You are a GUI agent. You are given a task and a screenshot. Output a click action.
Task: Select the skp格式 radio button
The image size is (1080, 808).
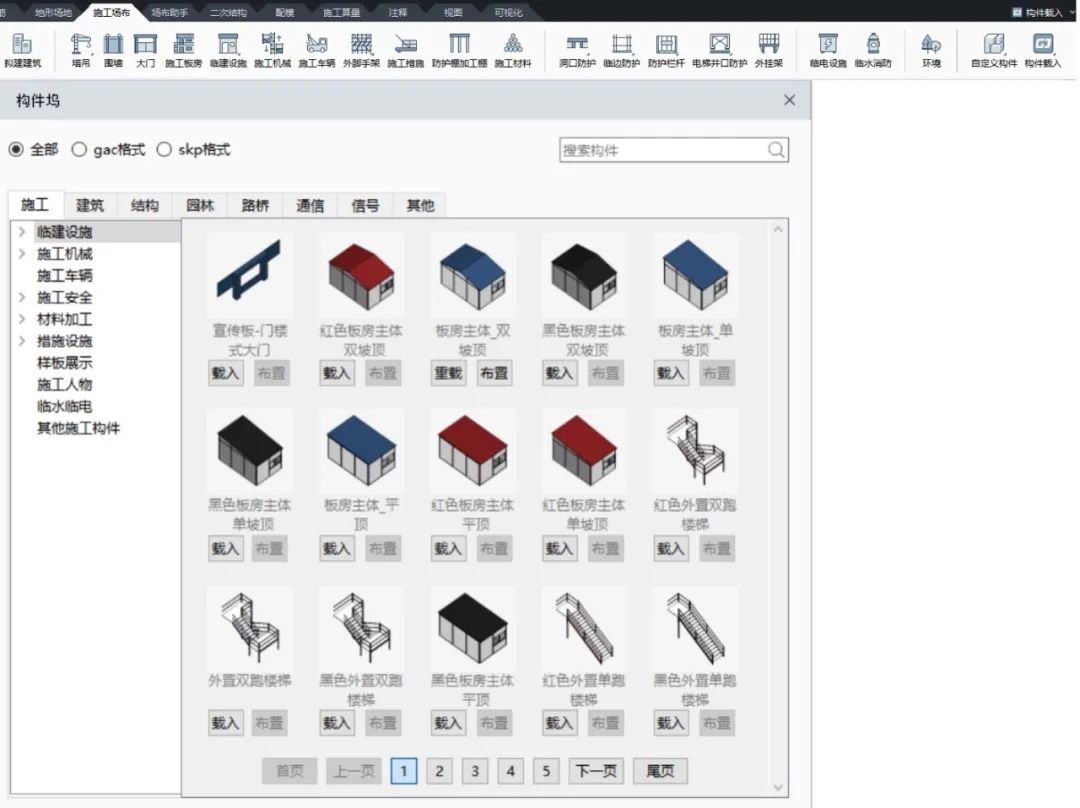coord(164,149)
